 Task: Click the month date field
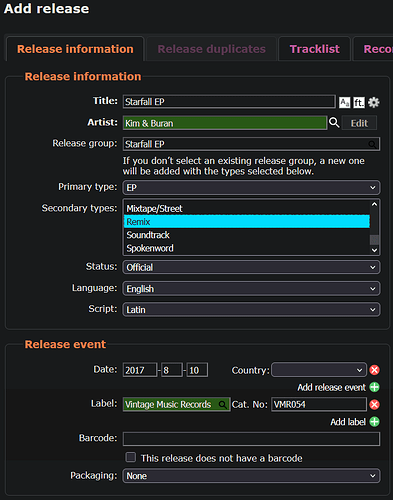pos(172,370)
